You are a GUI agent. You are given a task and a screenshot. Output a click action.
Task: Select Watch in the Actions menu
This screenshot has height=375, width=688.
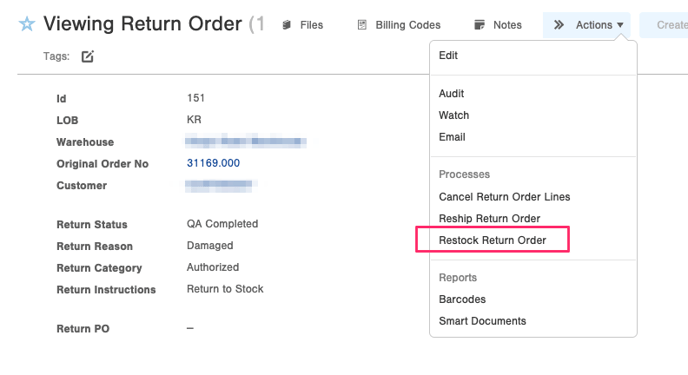(454, 115)
